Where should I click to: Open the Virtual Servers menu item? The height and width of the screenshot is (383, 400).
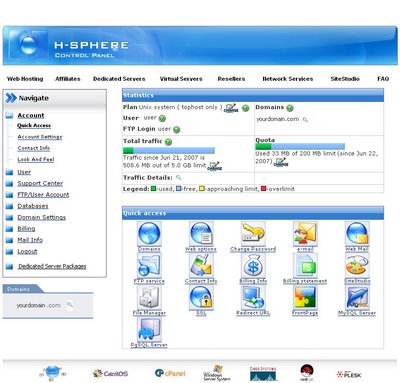[181, 79]
